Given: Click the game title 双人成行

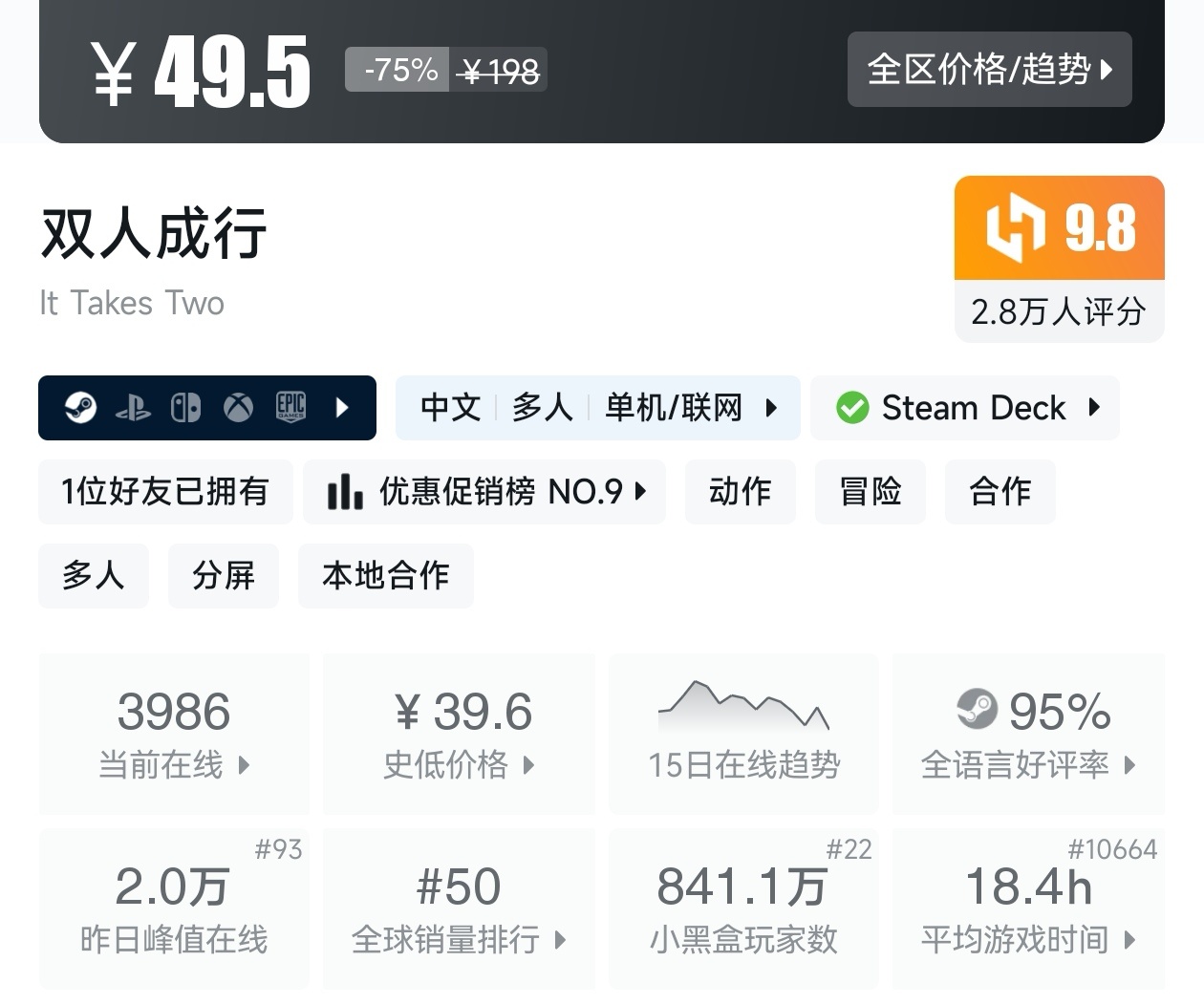Looking at the screenshot, I should (x=154, y=233).
